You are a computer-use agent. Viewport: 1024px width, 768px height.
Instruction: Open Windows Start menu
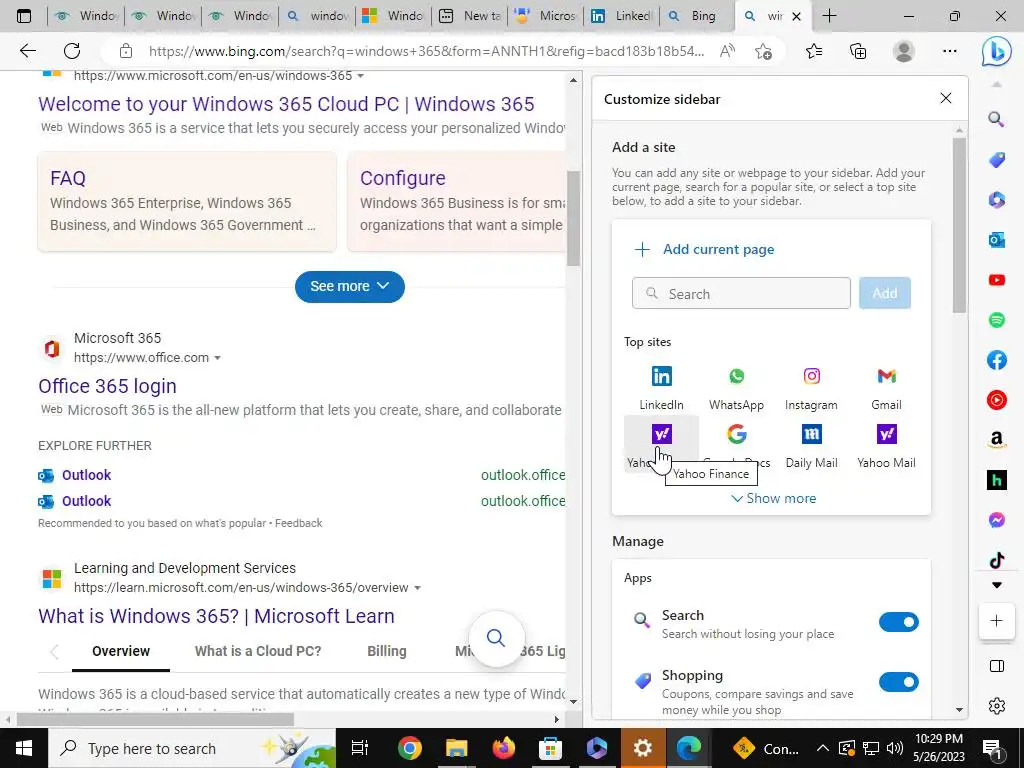pos(24,748)
